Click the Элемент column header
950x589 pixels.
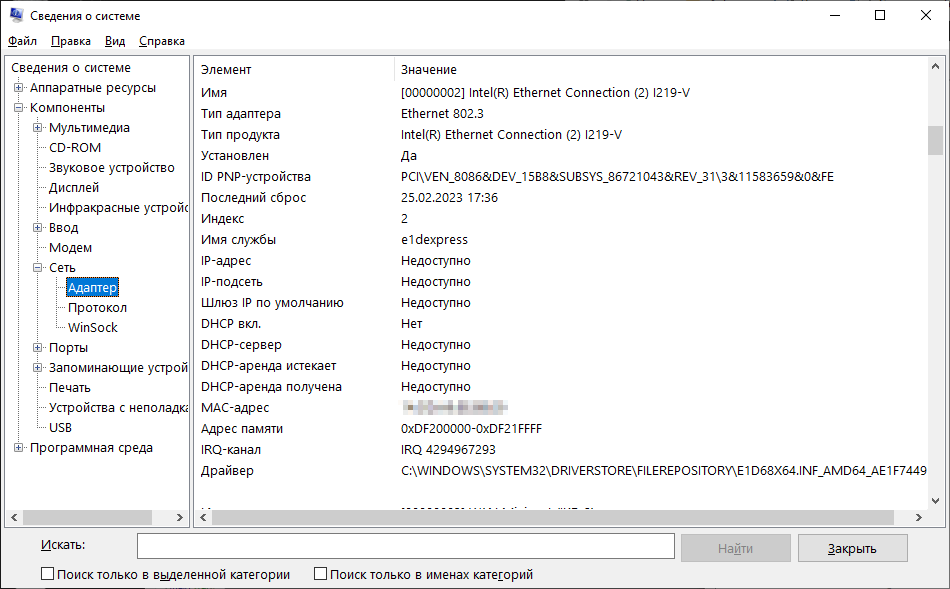226,70
